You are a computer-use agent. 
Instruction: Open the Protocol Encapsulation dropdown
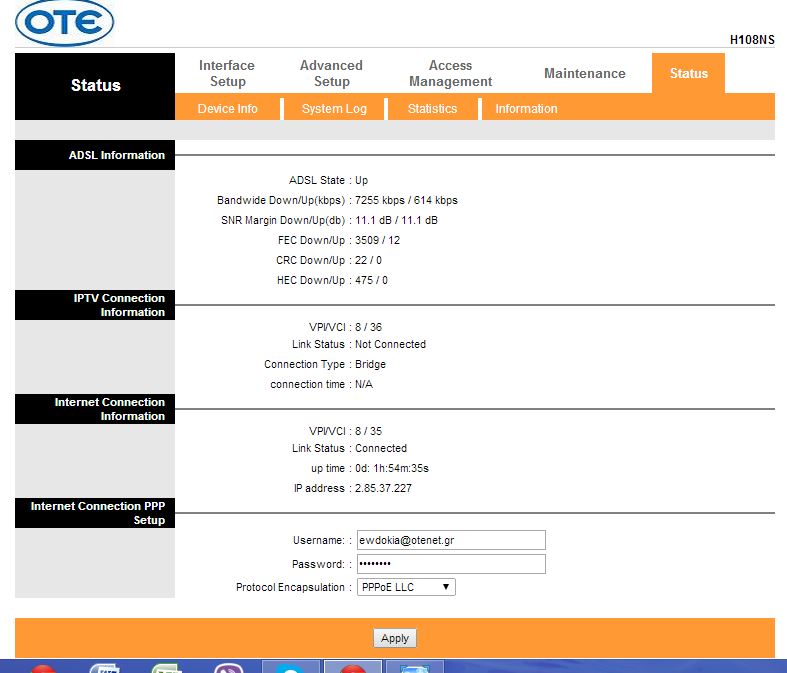click(406, 587)
